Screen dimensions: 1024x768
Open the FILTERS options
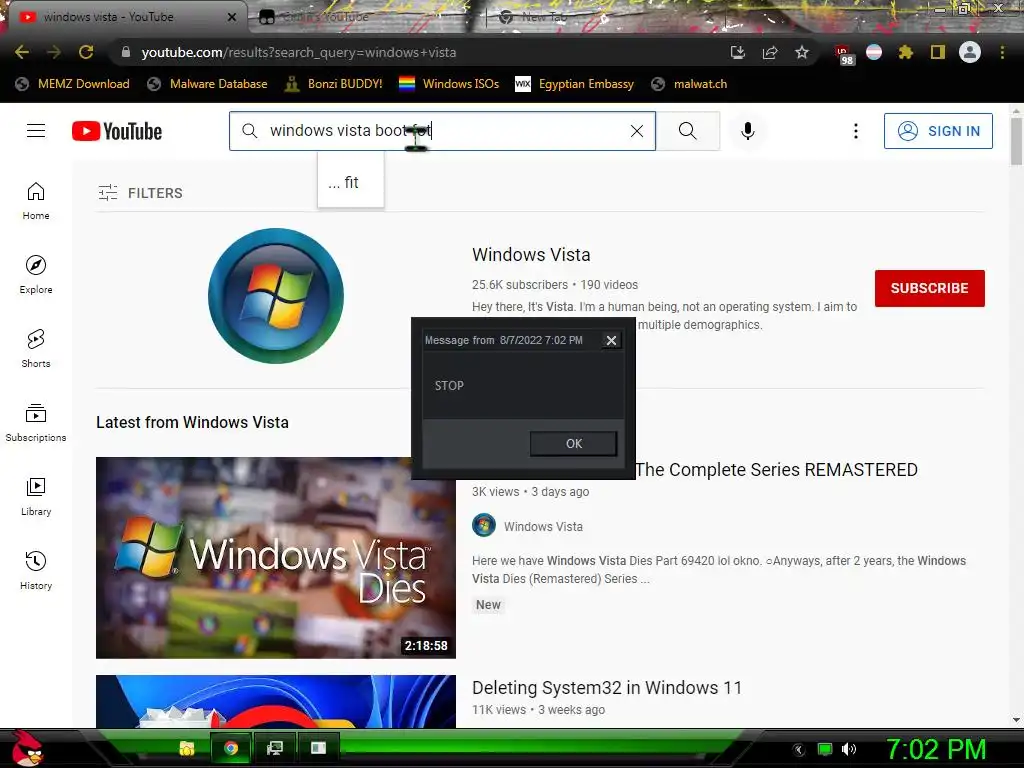pyautogui.click(x=140, y=193)
